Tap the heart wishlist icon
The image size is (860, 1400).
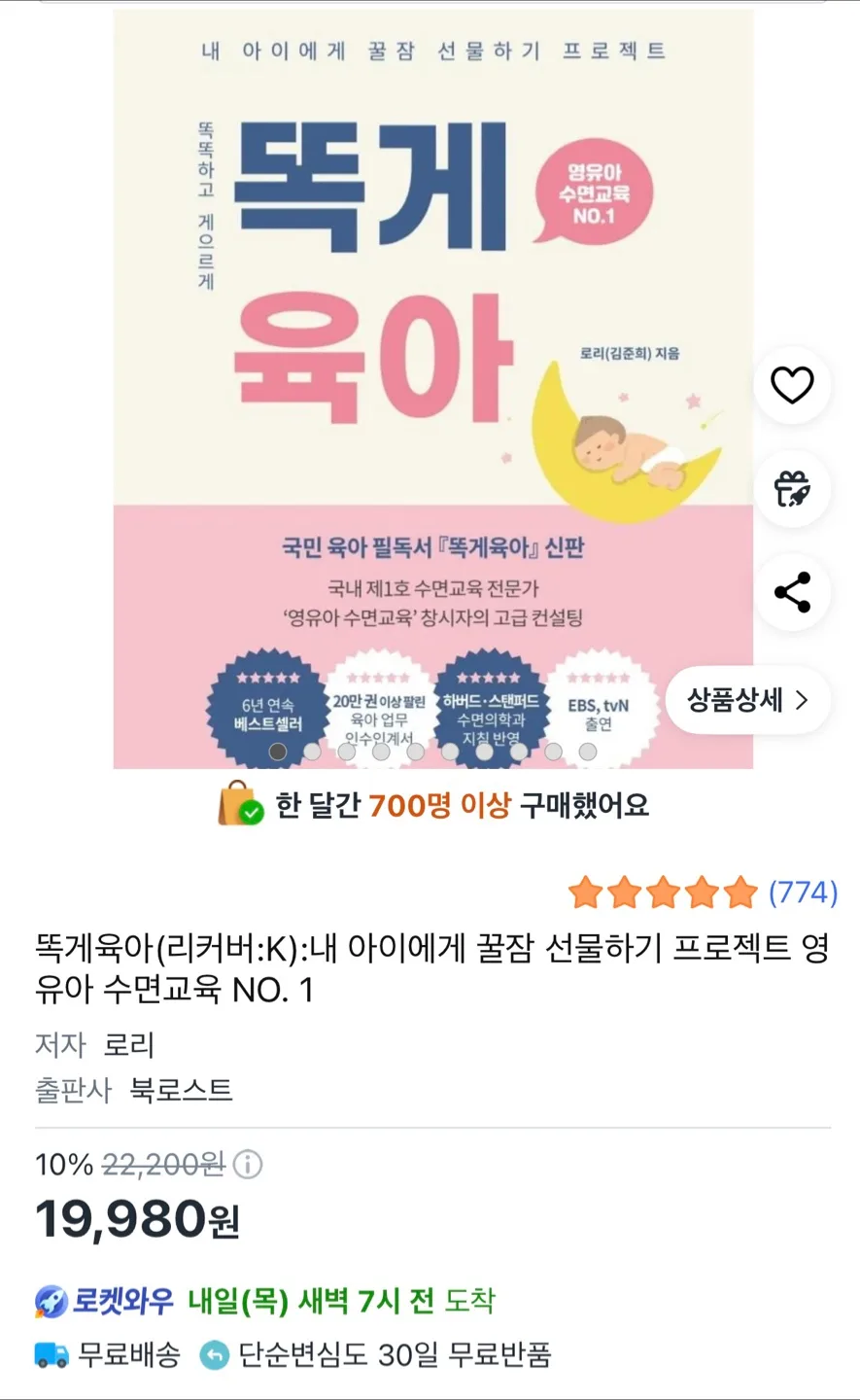792,385
